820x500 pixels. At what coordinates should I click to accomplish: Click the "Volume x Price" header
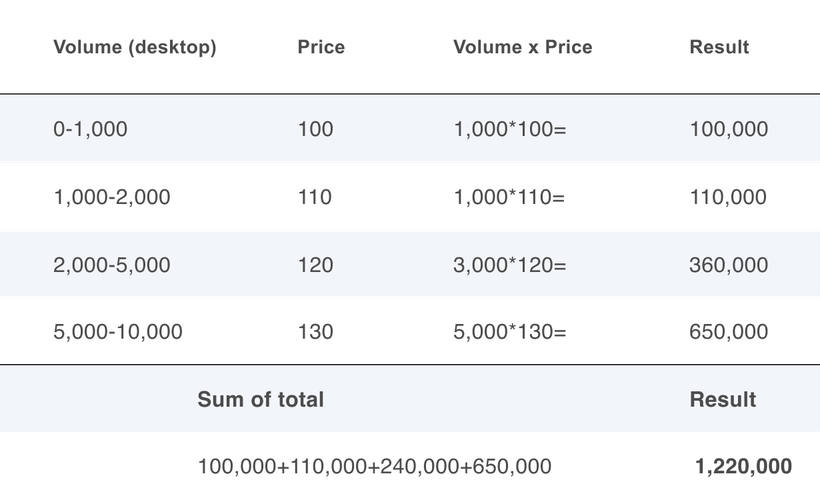522,47
